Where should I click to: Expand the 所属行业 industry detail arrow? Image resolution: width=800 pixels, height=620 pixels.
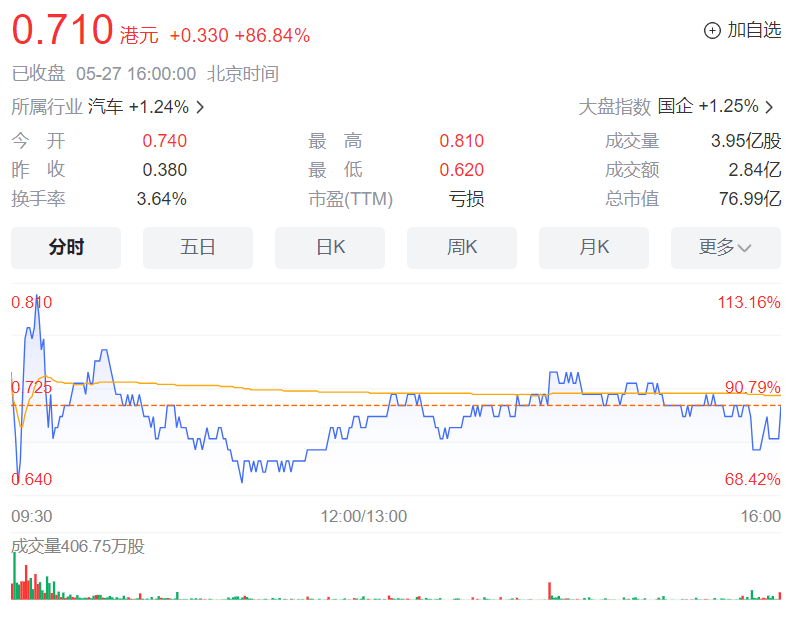(200, 107)
